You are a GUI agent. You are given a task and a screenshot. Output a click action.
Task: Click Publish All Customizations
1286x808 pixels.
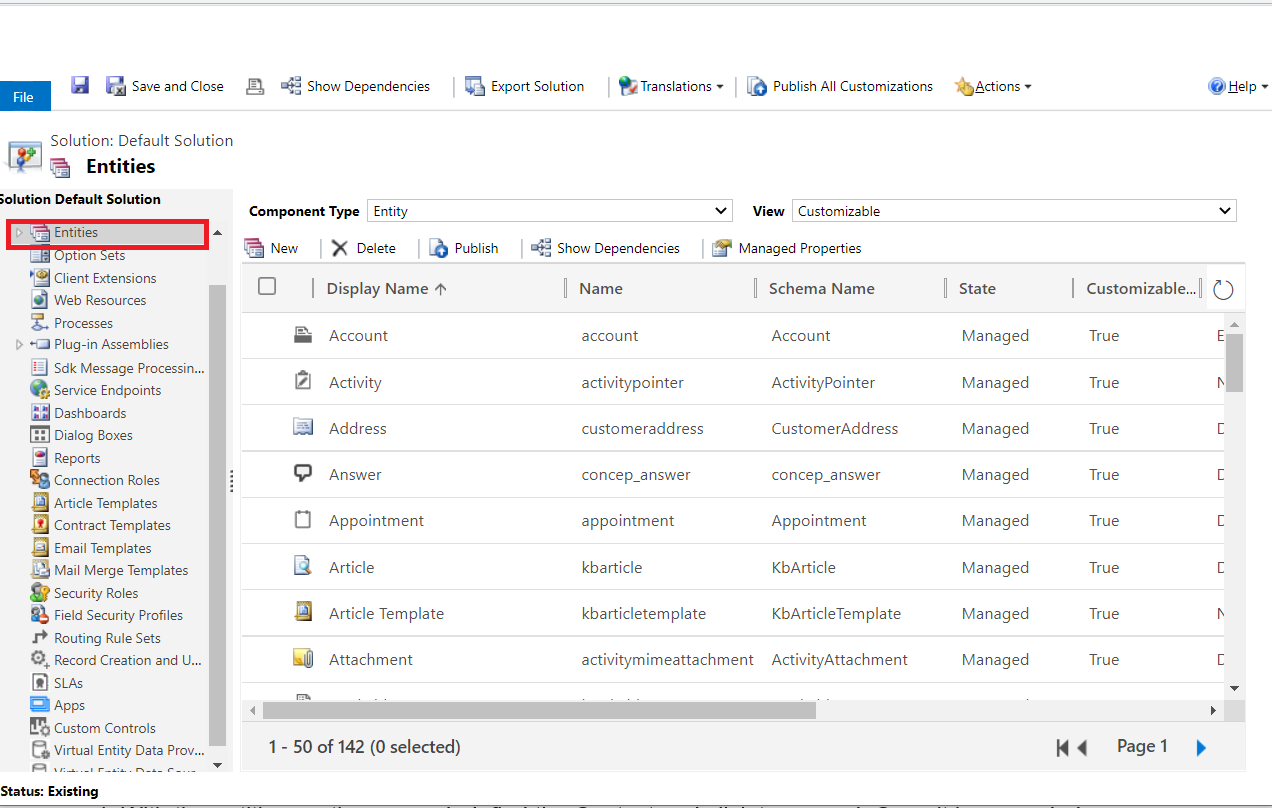coord(840,86)
